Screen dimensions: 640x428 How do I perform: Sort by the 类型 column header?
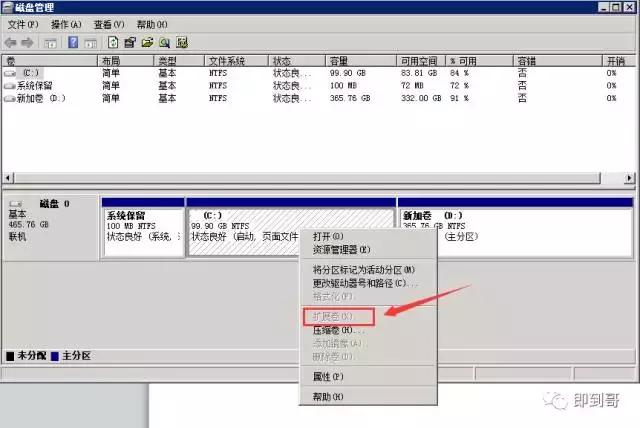pos(179,61)
